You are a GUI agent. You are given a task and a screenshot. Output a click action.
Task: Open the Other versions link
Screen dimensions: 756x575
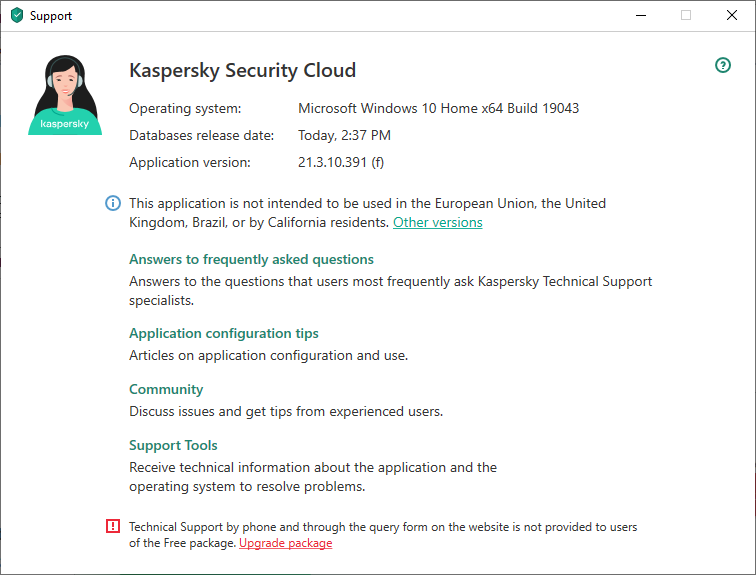pyautogui.click(x=437, y=222)
